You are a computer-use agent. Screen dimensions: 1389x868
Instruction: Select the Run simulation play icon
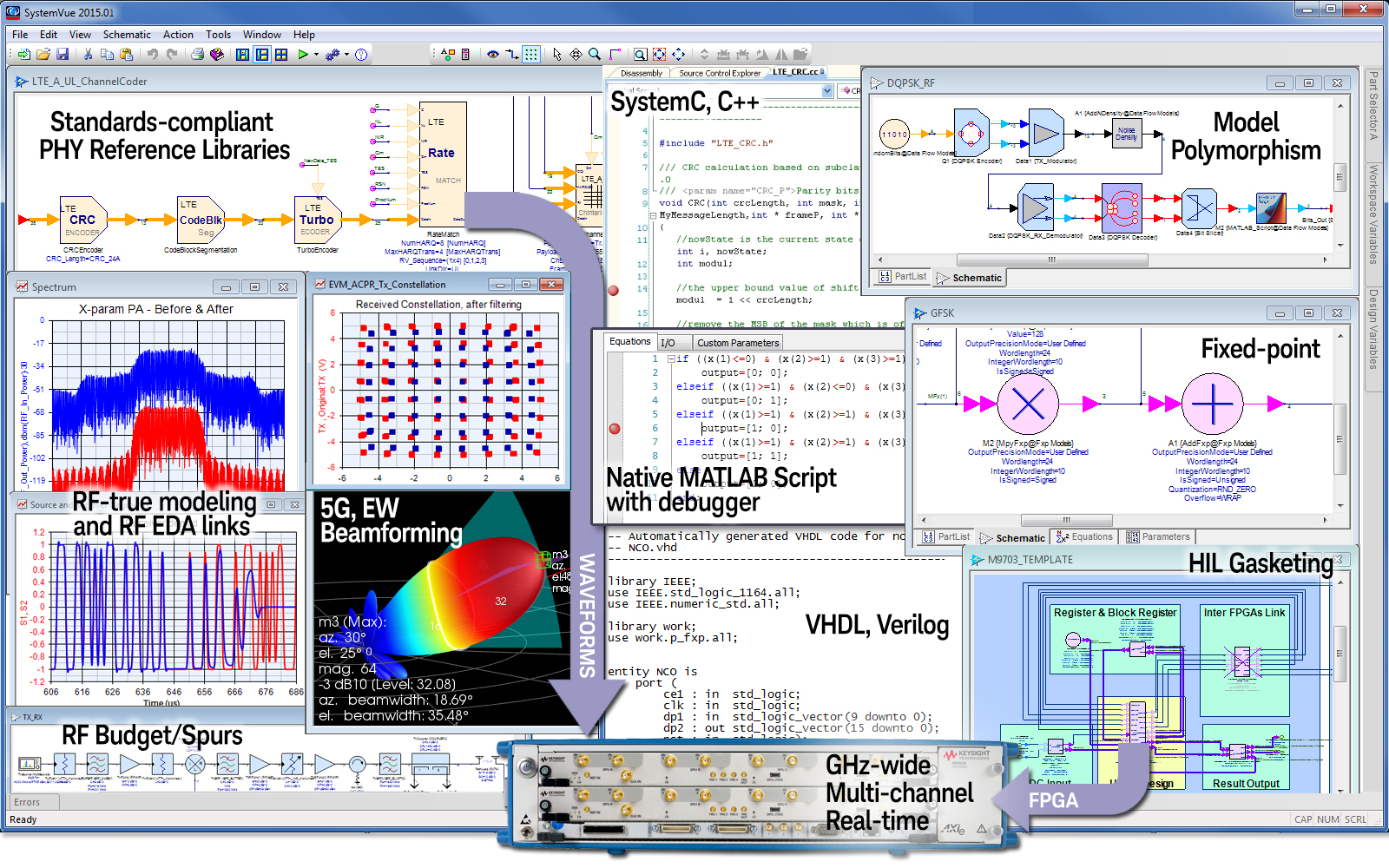[x=304, y=53]
